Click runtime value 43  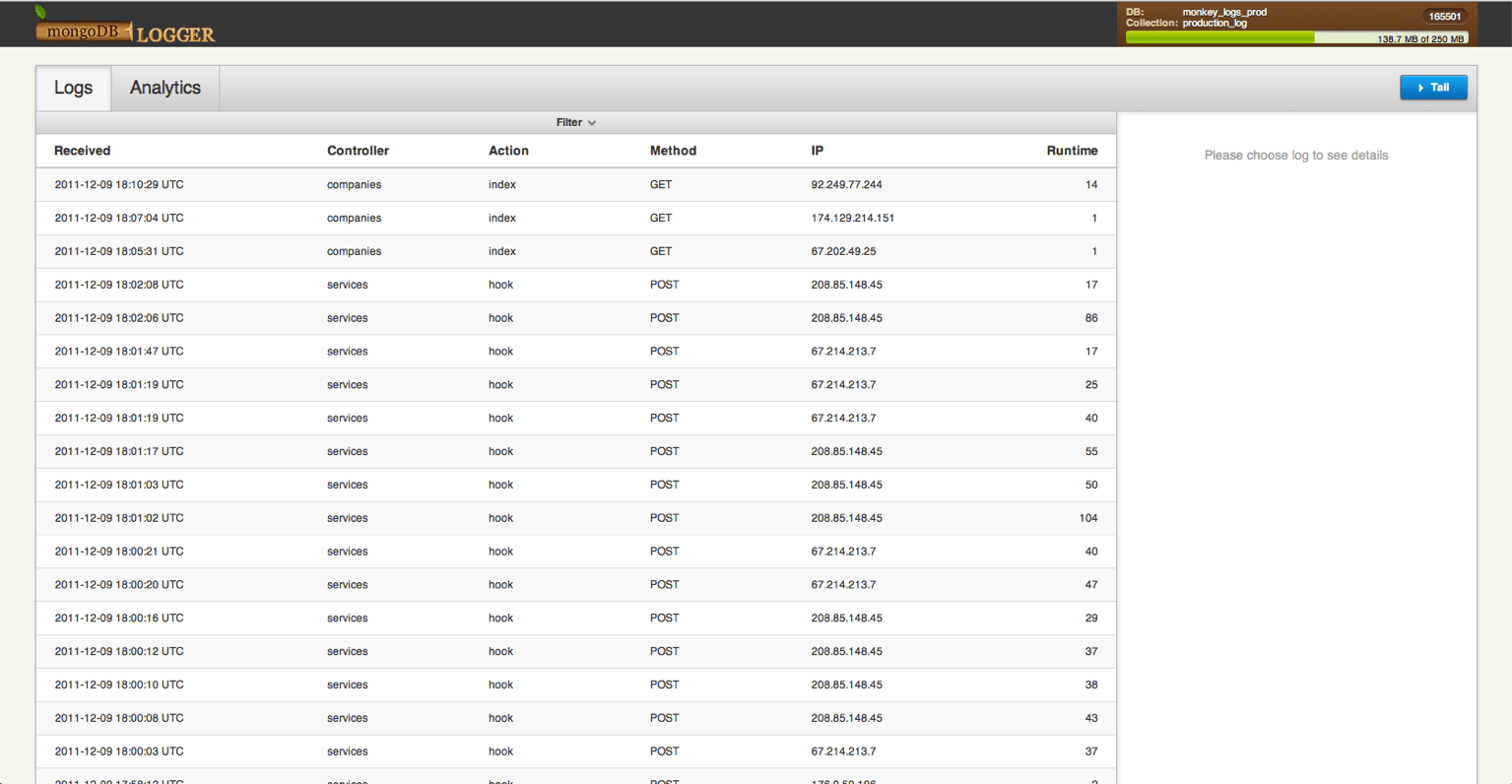coord(1091,718)
